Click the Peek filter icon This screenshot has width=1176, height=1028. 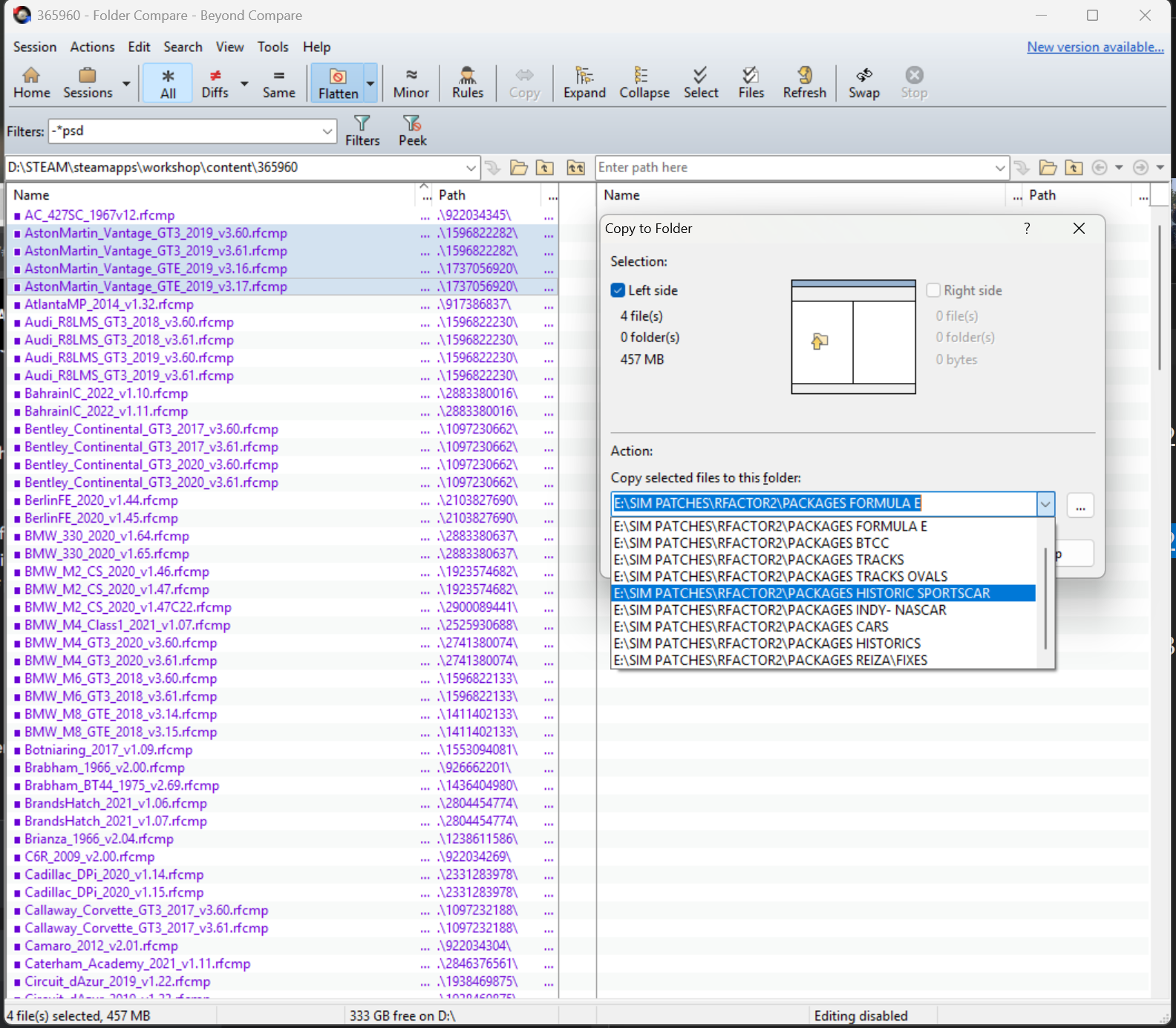[x=412, y=131]
